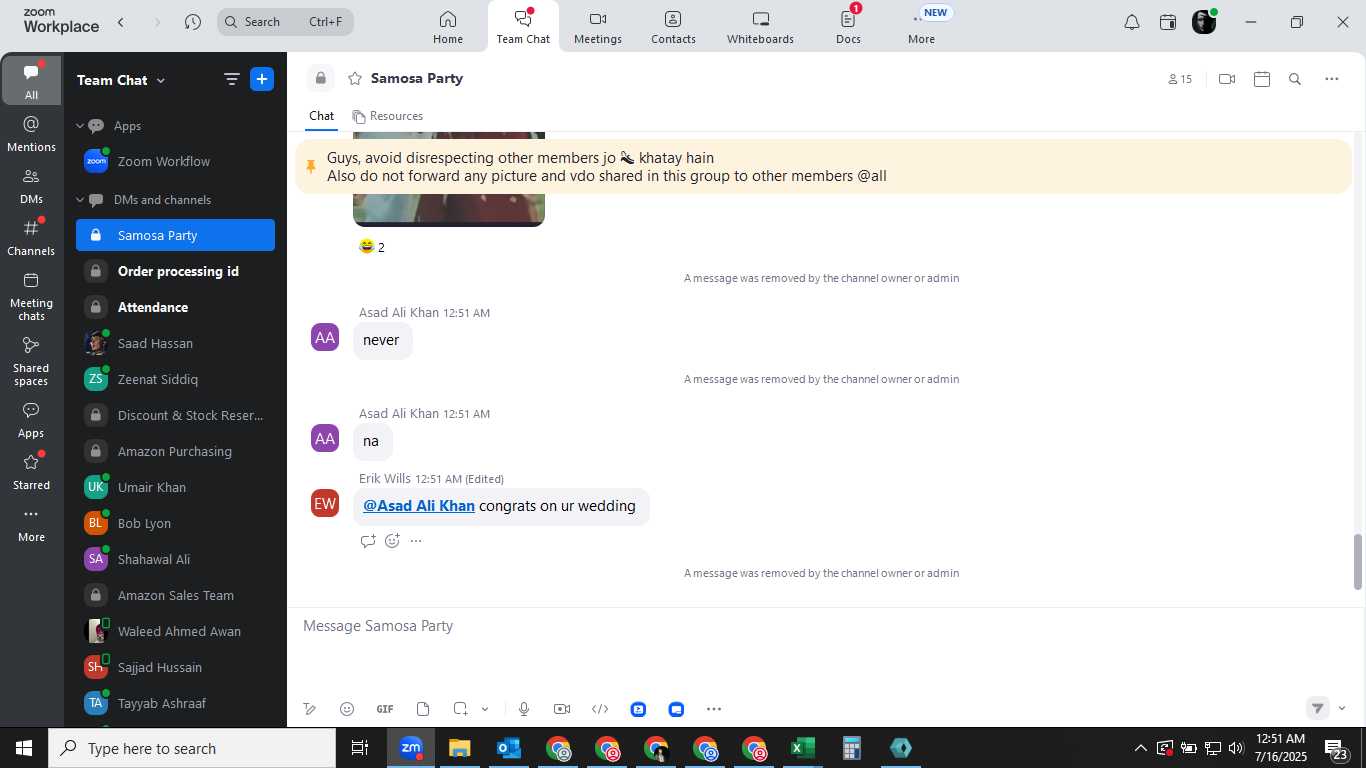Record an audio message with microphone

click(524, 709)
